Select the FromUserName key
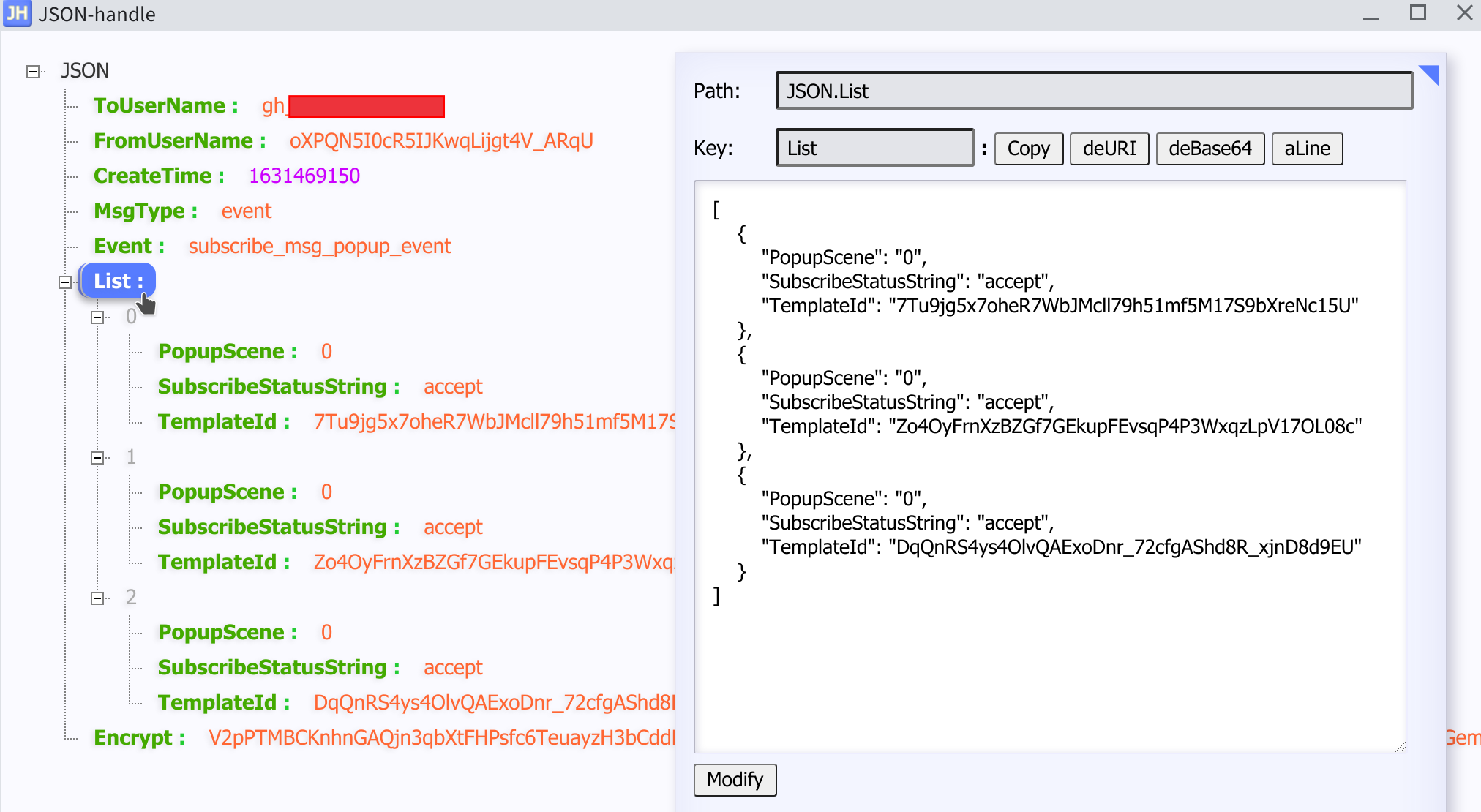Screen dimensions: 1481x812 (x=173, y=140)
